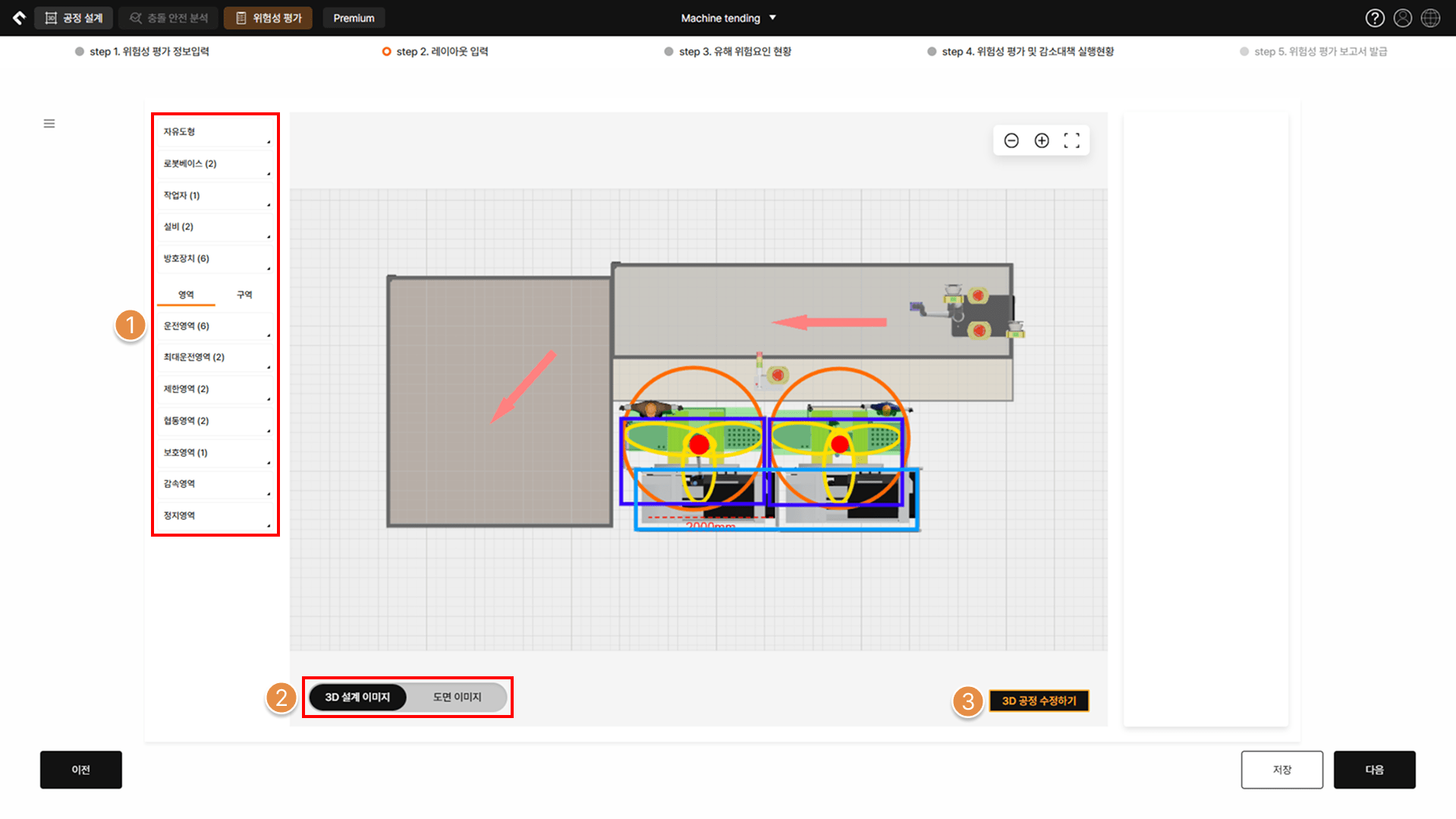The width and height of the screenshot is (1456, 819).
Task: Go to step 3. 유해 위험요인 현황
Action: tap(728, 52)
